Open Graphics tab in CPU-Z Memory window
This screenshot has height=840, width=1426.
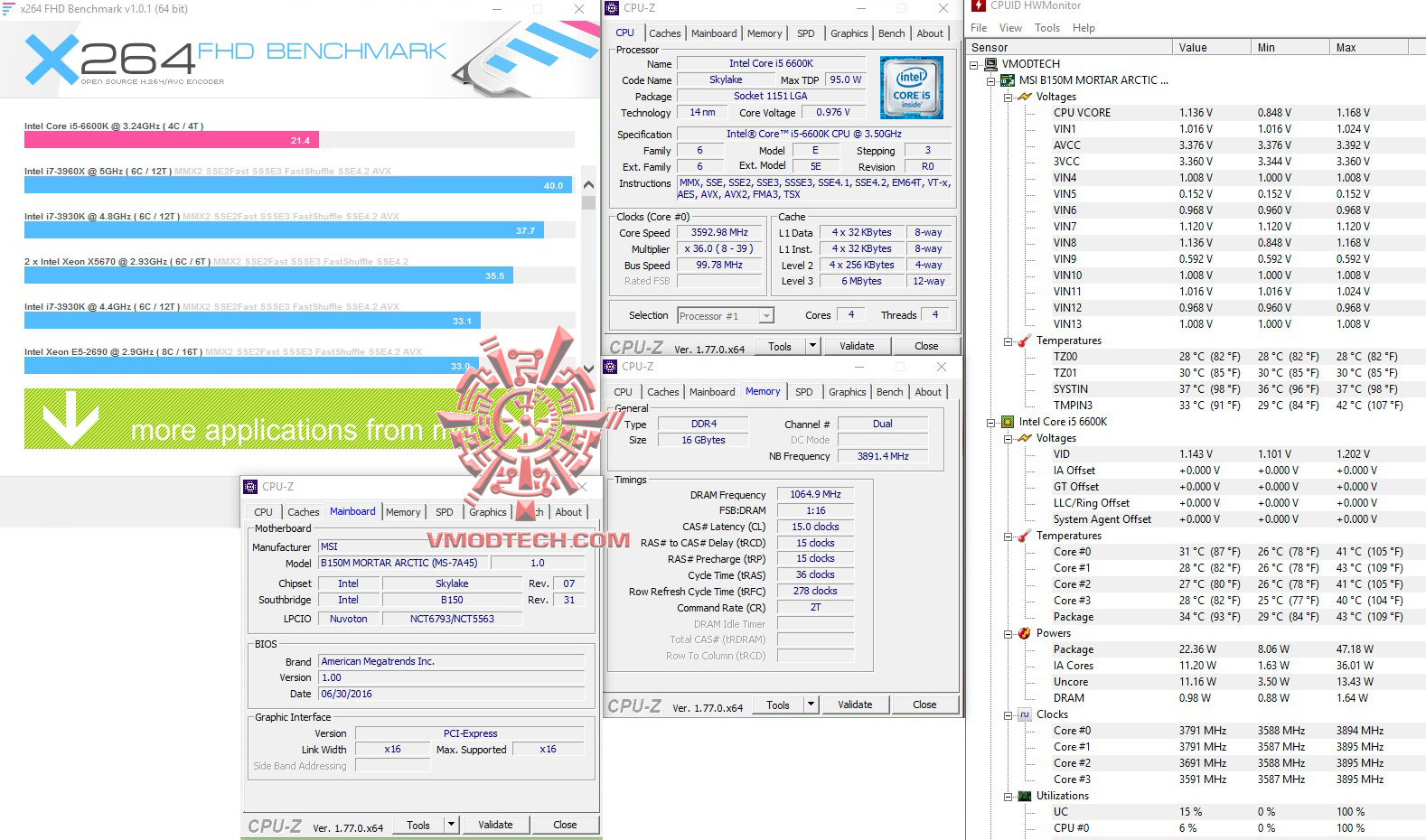tap(847, 392)
